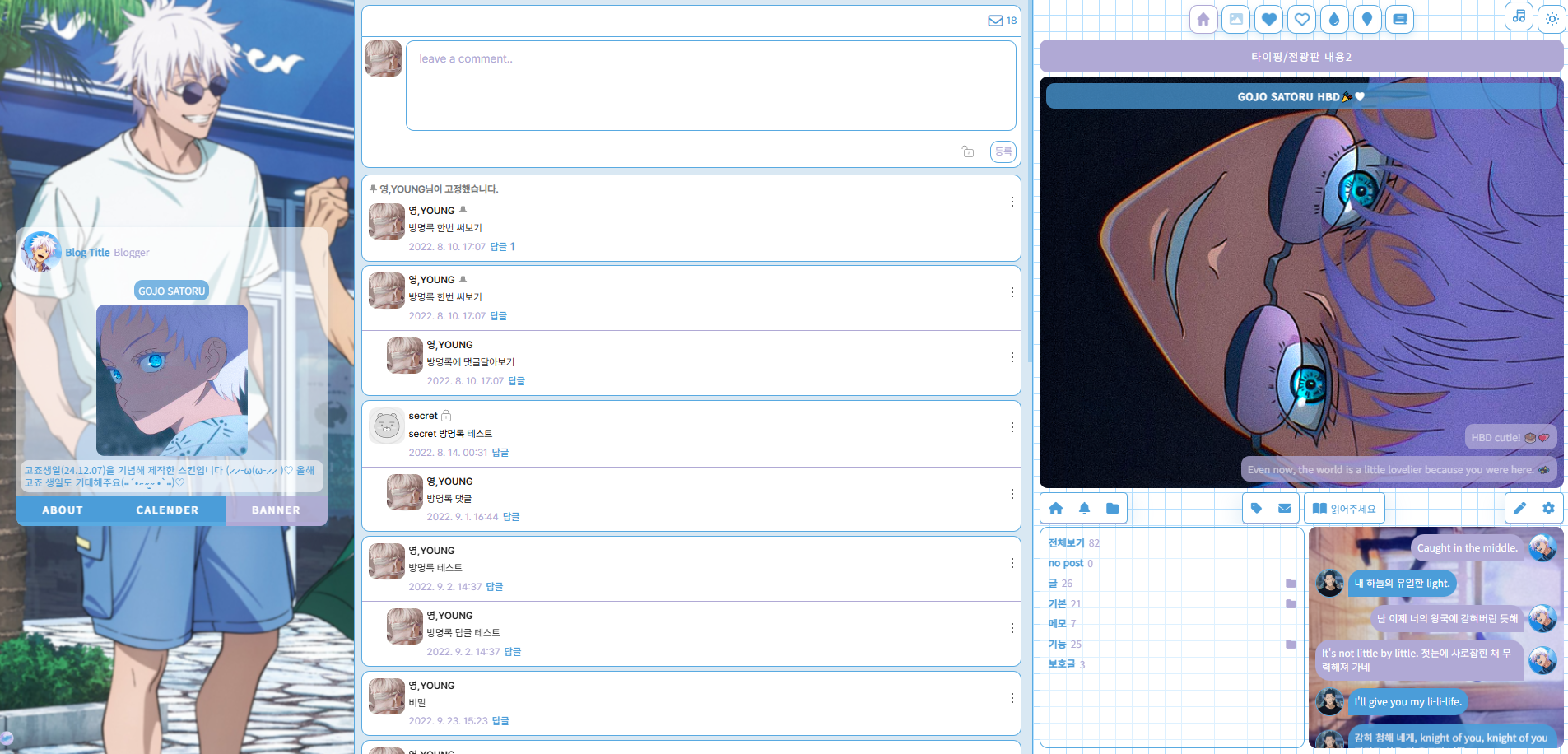
Task: Select the 글 26 category
Action: point(1060,584)
